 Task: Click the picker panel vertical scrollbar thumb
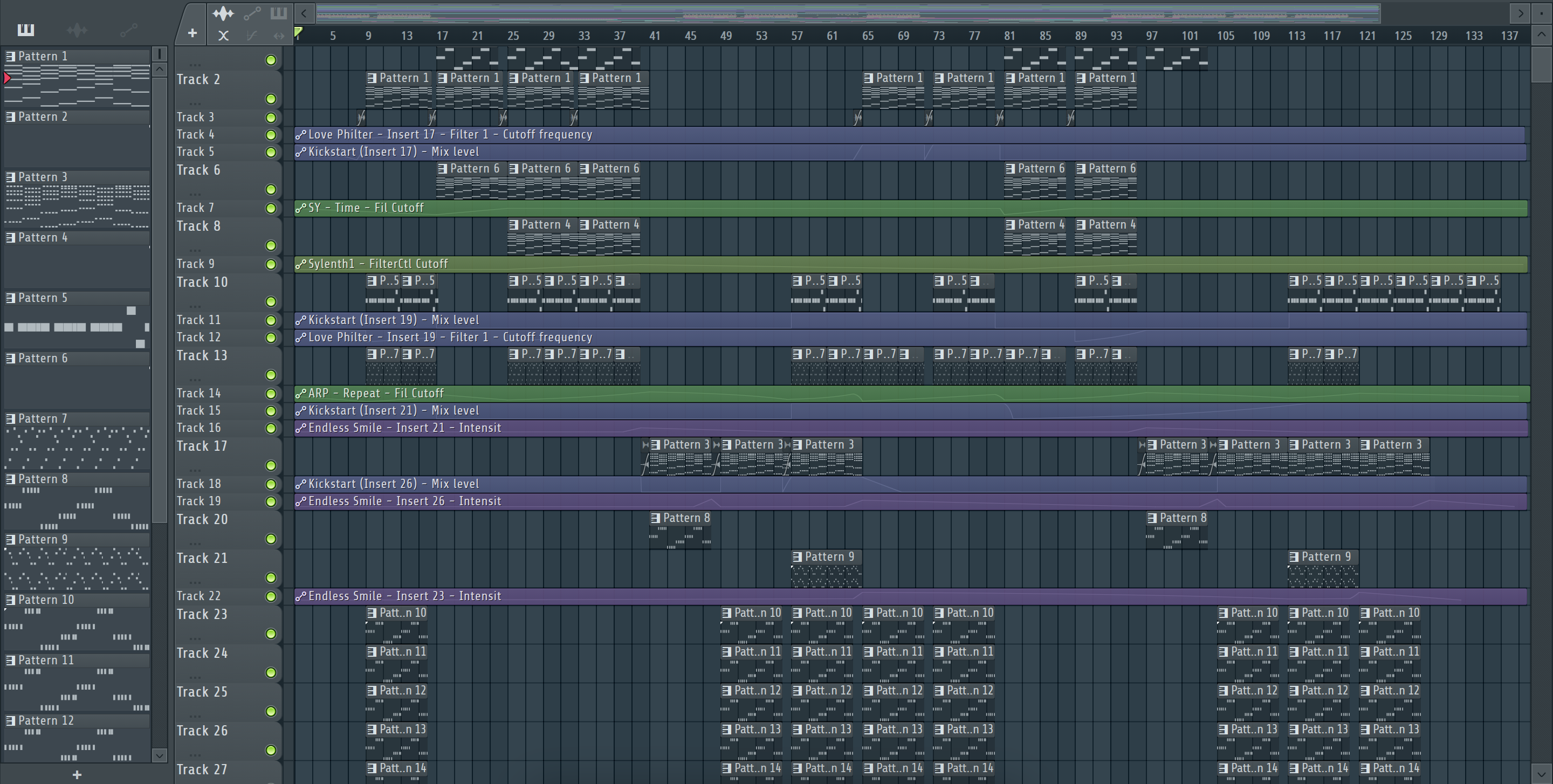[x=159, y=300]
